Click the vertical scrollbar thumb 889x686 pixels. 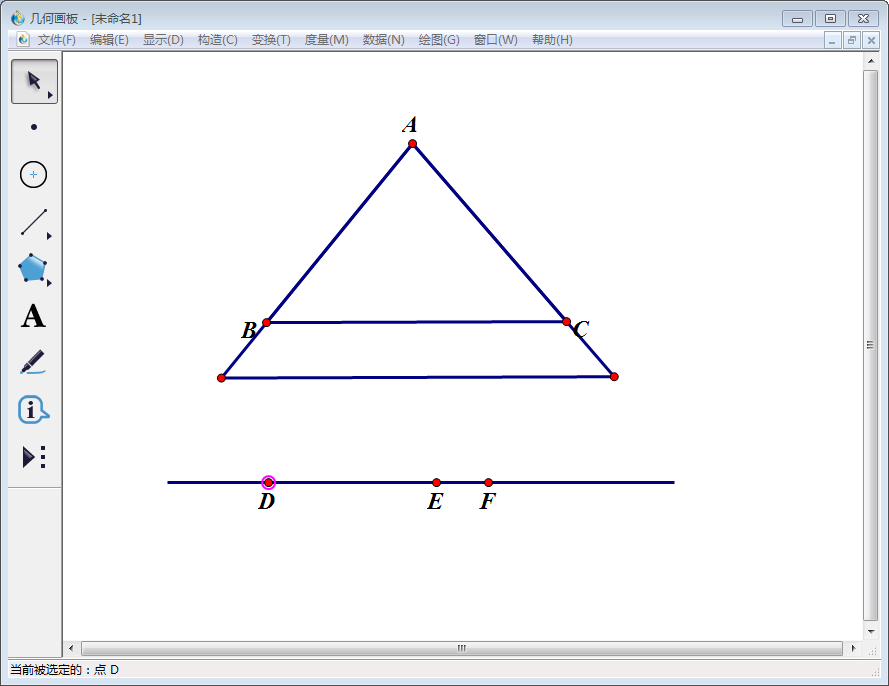point(871,345)
